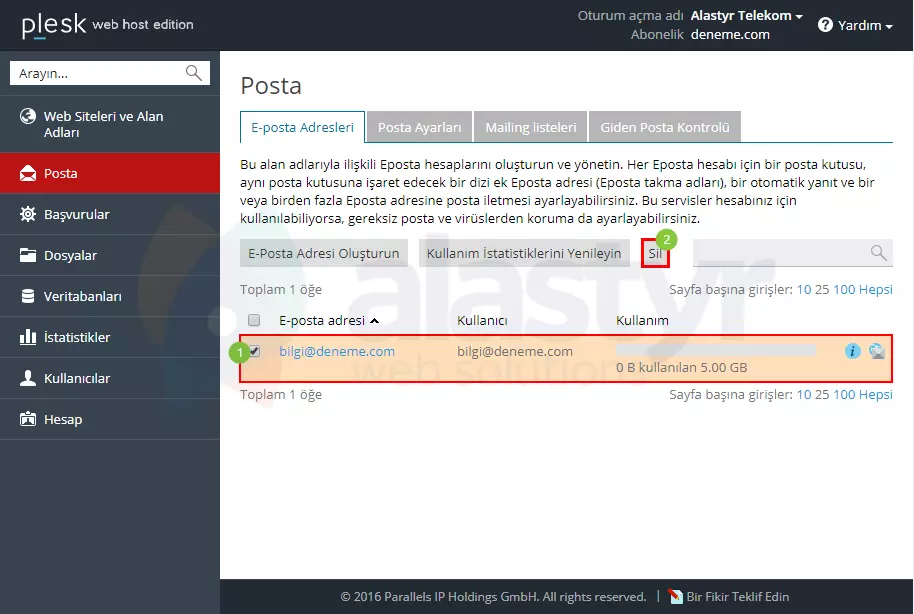The image size is (914, 614).
Task: Open Web Siteleri ve Alan Adları menu
Action: click(x=110, y=124)
